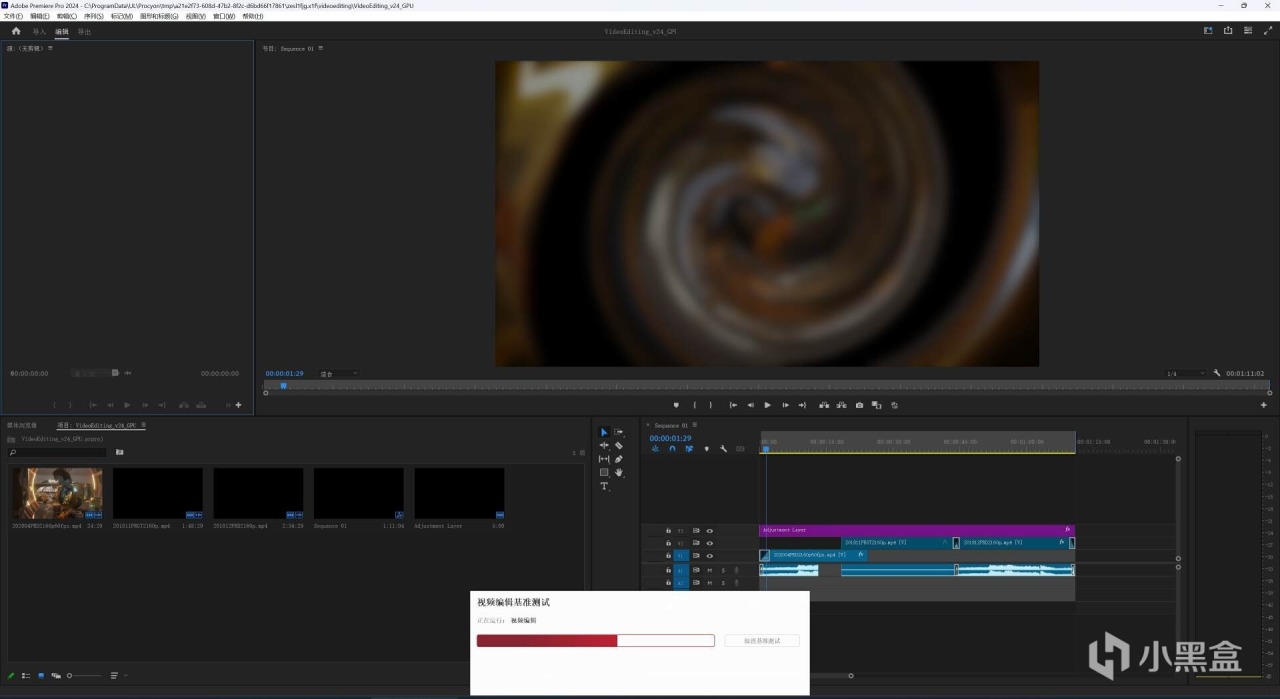Open Sequence 01 timeline panel menu

pyautogui.click(x=696, y=425)
